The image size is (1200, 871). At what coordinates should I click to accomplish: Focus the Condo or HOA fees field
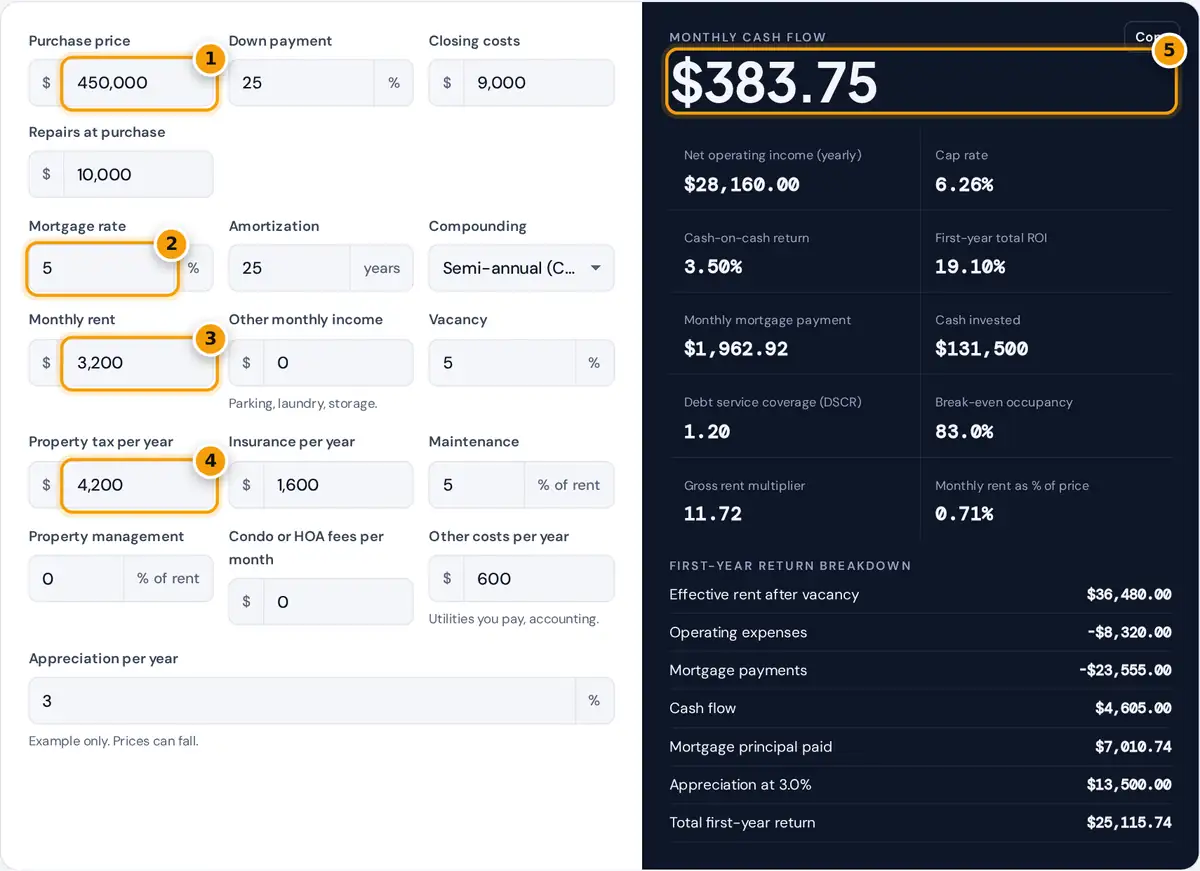click(x=338, y=602)
